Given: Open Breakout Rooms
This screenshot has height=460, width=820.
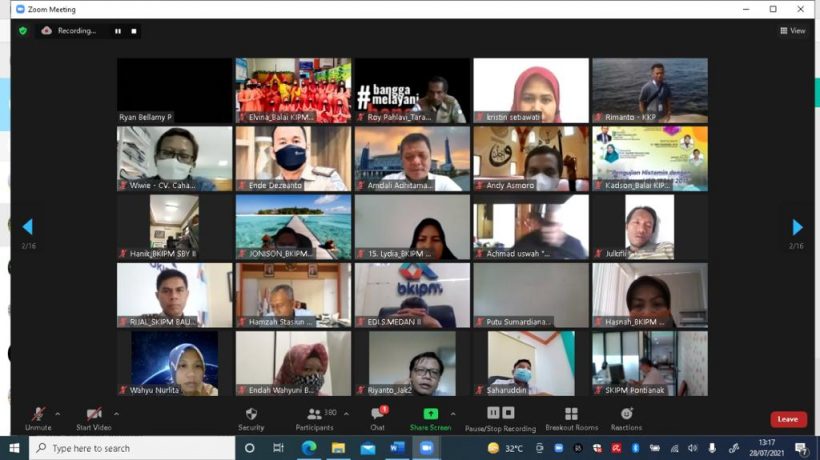Looking at the screenshot, I should coord(572,419).
